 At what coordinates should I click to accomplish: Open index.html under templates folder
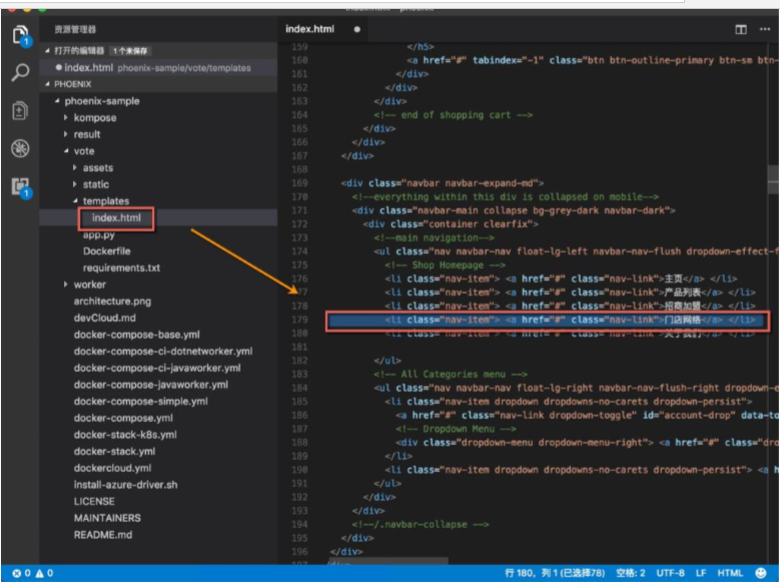(x=116, y=218)
